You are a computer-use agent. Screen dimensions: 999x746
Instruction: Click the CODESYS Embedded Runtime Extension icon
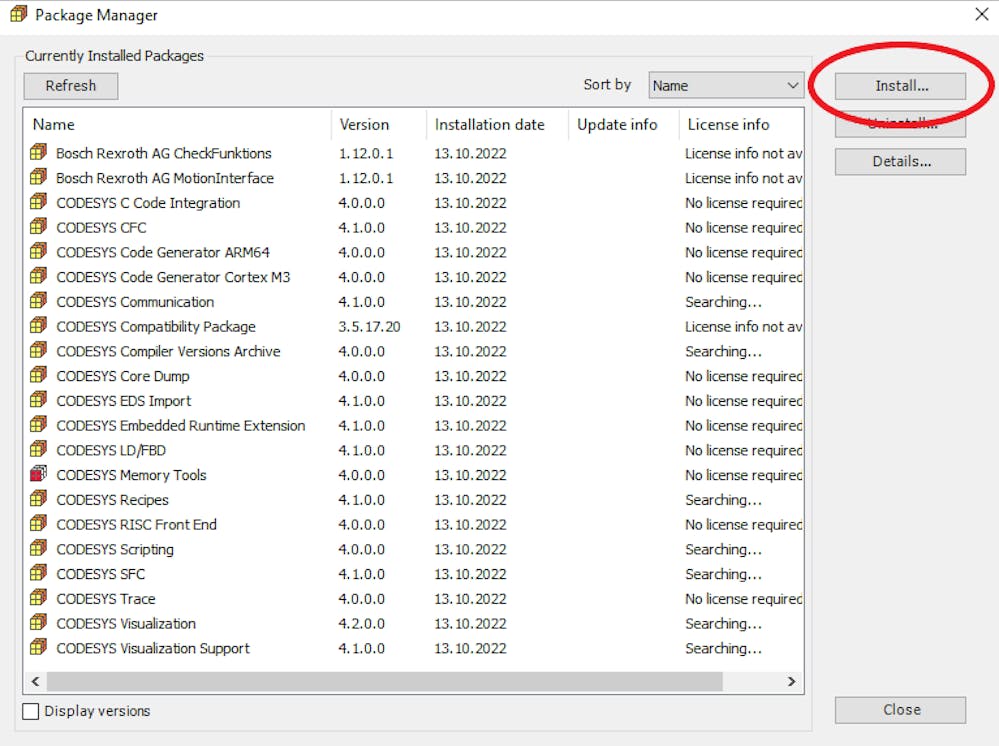pos(38,425)
